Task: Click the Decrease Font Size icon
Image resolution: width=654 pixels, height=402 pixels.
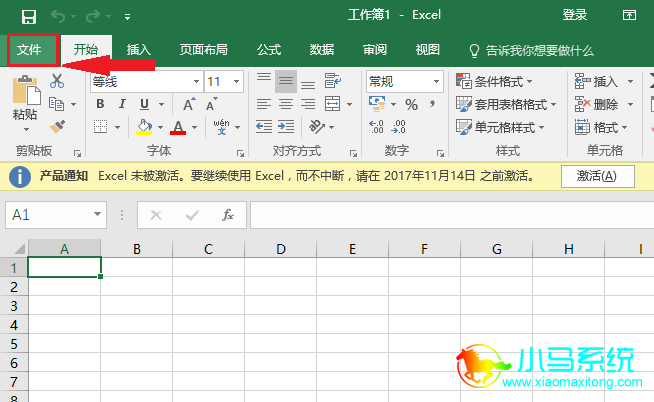Action: tap(212, 104)
